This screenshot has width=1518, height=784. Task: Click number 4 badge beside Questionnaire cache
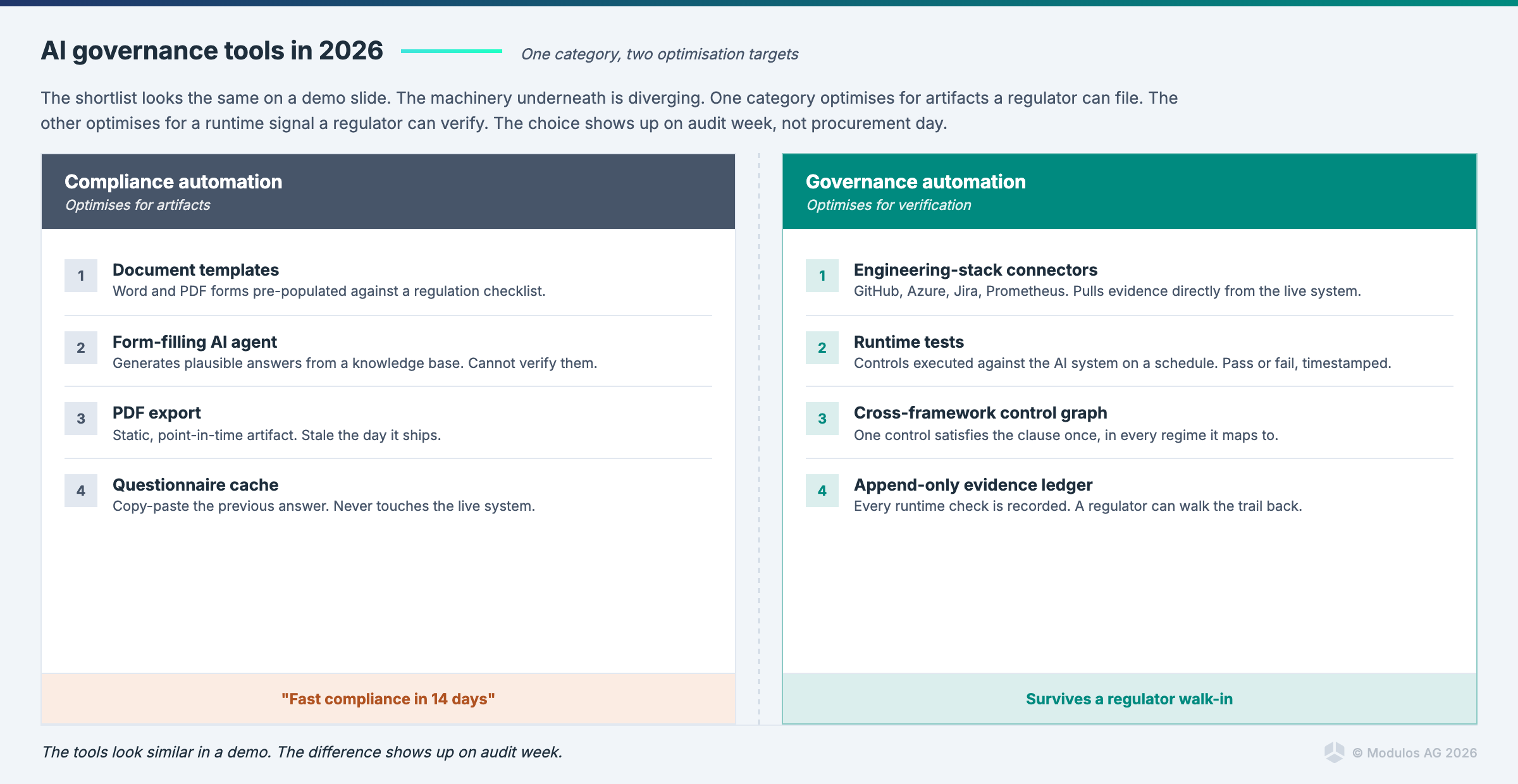click(81, 491)
